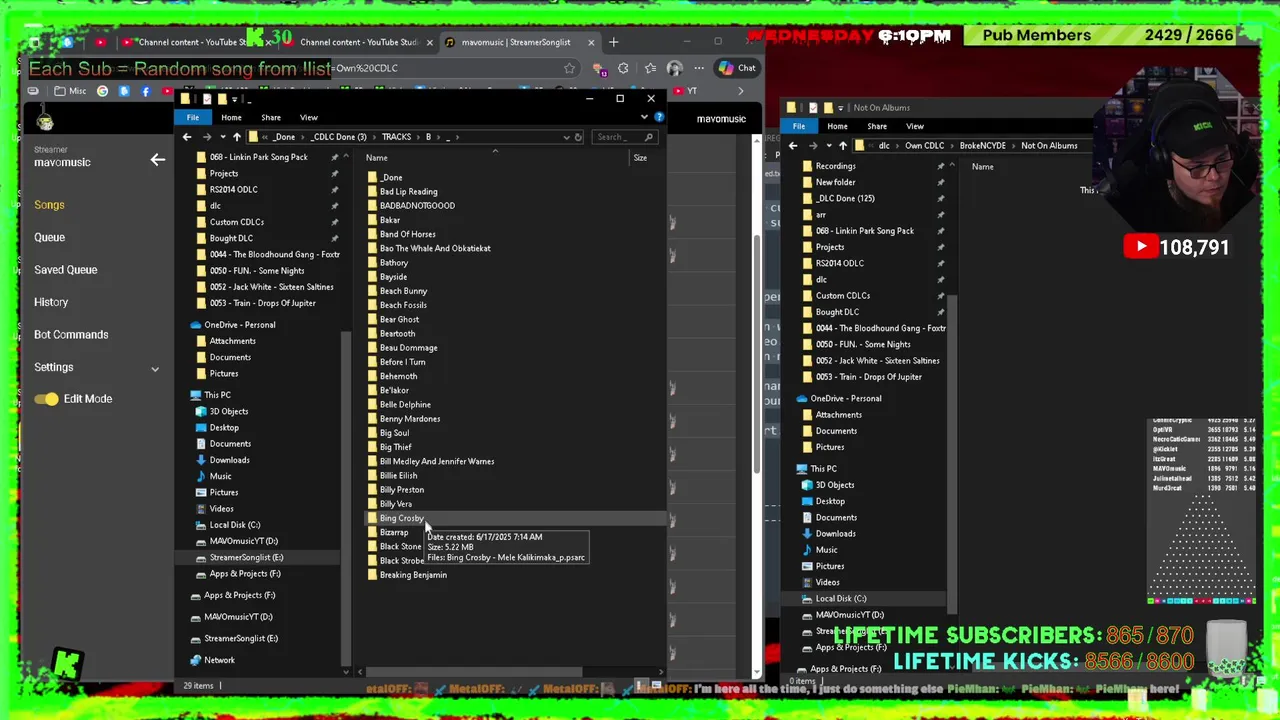
Task: Click OneDrive cloud icon in TRACKS window
Action: point(196,325)
